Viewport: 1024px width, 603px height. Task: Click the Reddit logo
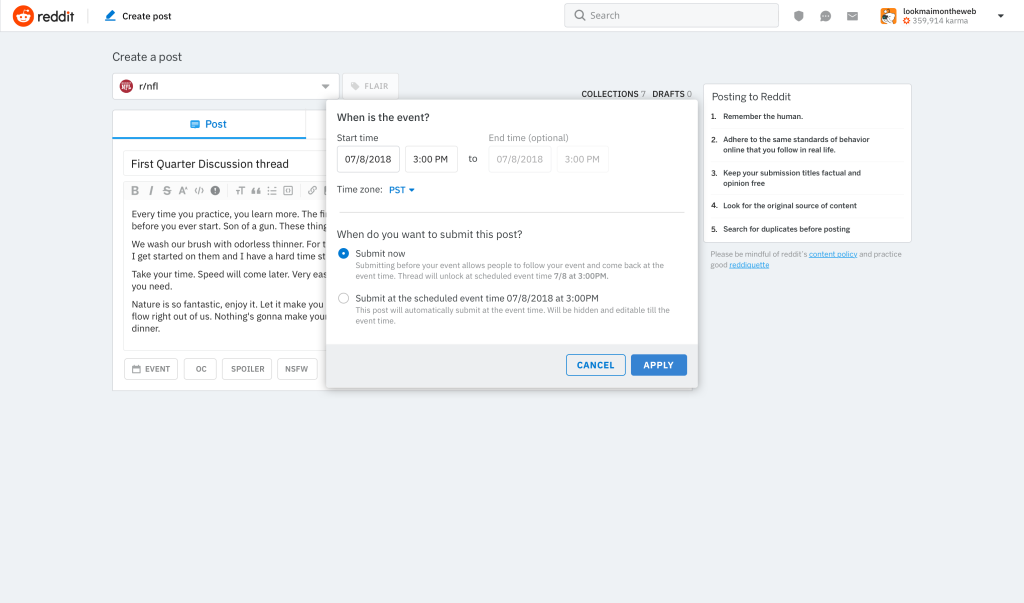coord(43,16)
